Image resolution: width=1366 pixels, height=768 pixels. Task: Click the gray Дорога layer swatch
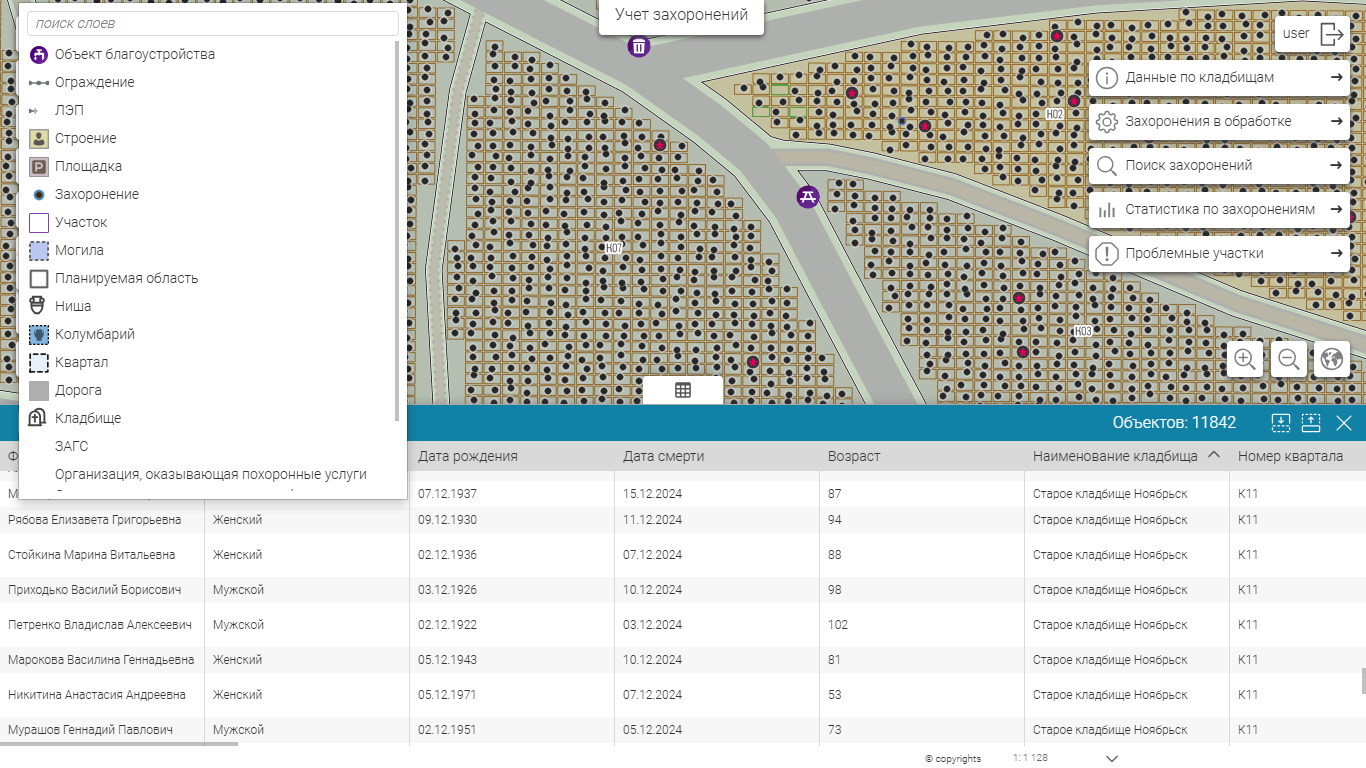(x=39, y=391)
